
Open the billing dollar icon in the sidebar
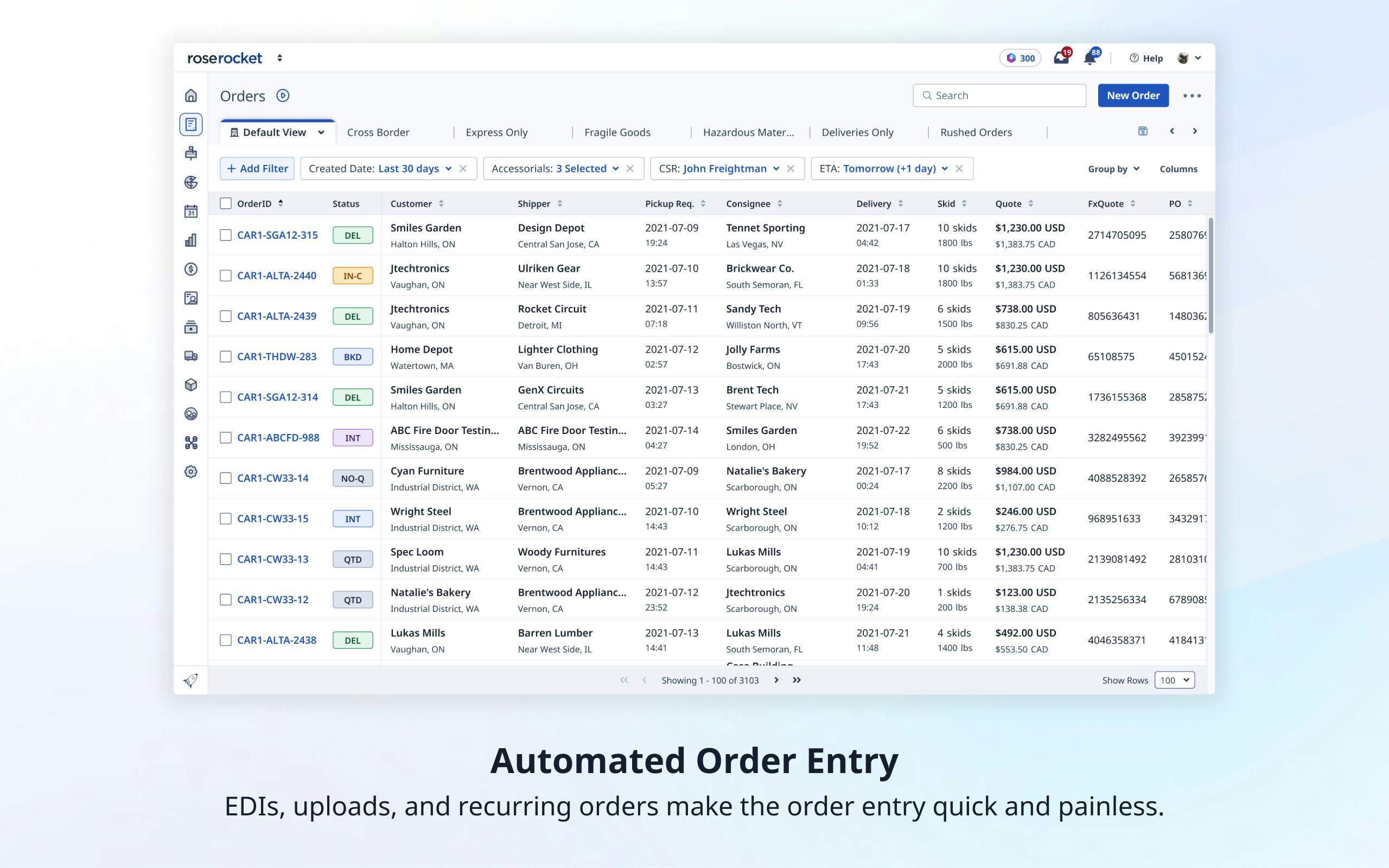point(190,269)
